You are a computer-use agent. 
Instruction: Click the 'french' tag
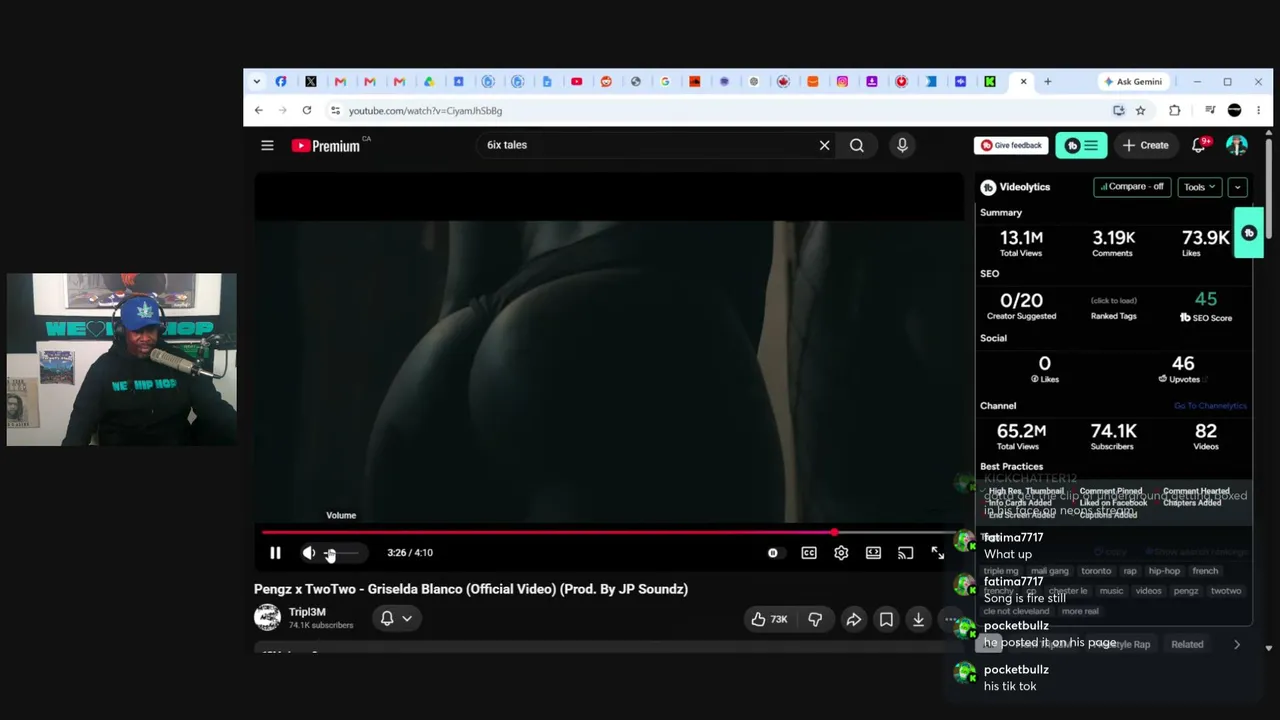pyautogui.click(x=1205, y=571)
